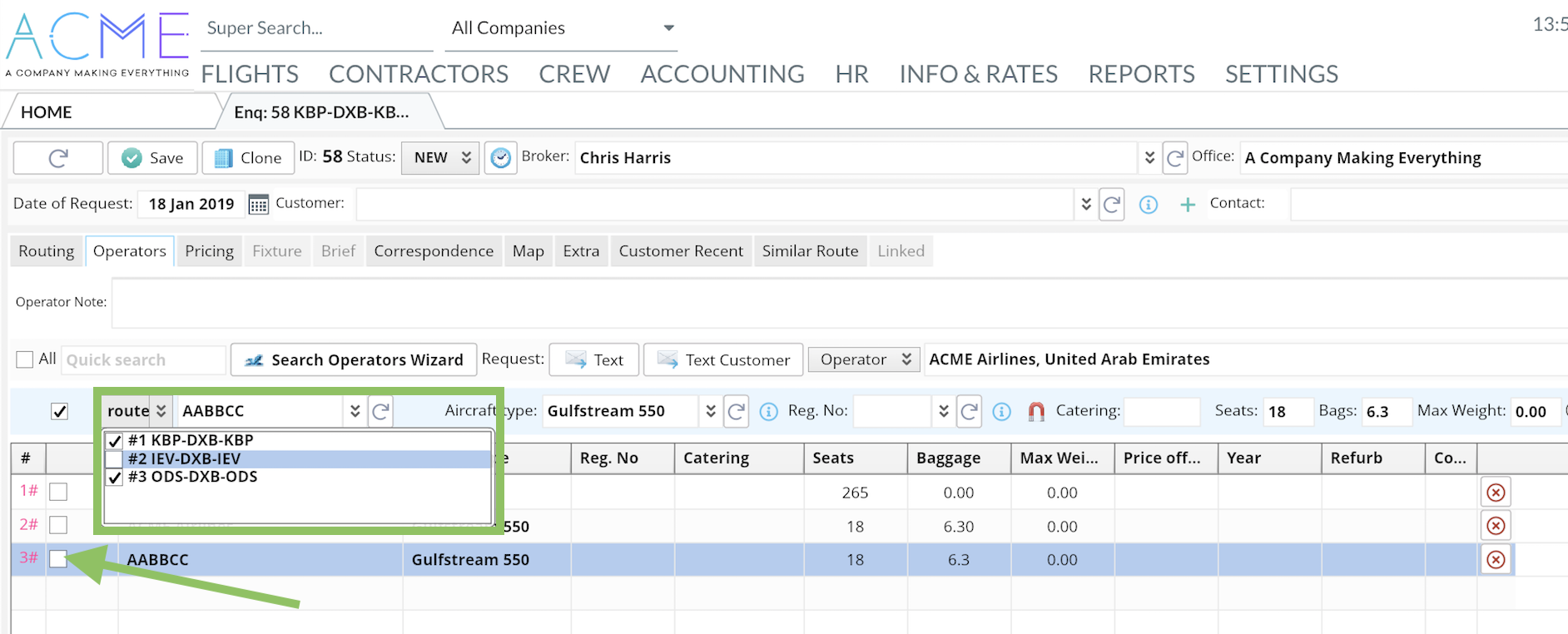Open the ACCOUNTING menu

[722, 74]
